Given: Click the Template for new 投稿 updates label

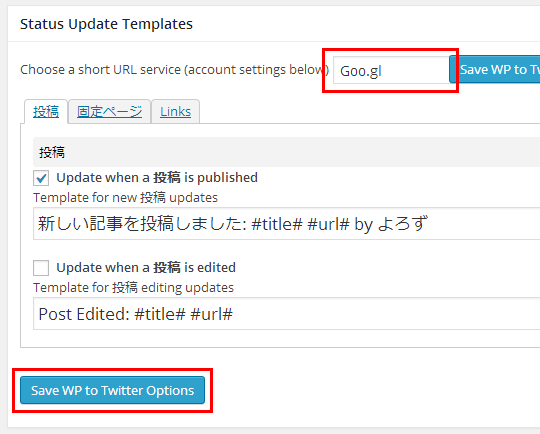Looking at the screenshot, I should [x=125, y=198].
